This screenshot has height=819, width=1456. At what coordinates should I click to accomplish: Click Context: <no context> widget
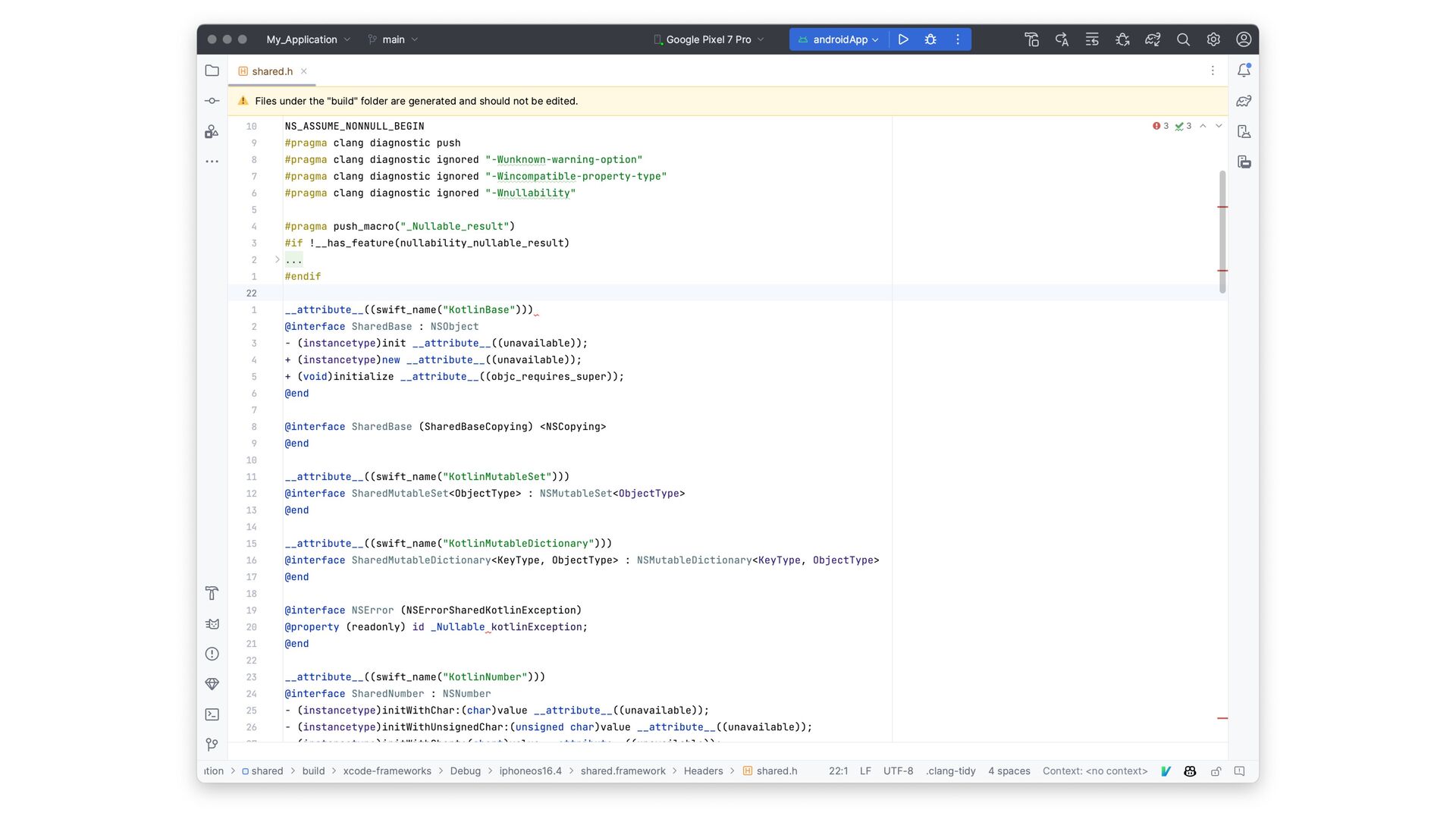click(x=1095, y=771)
